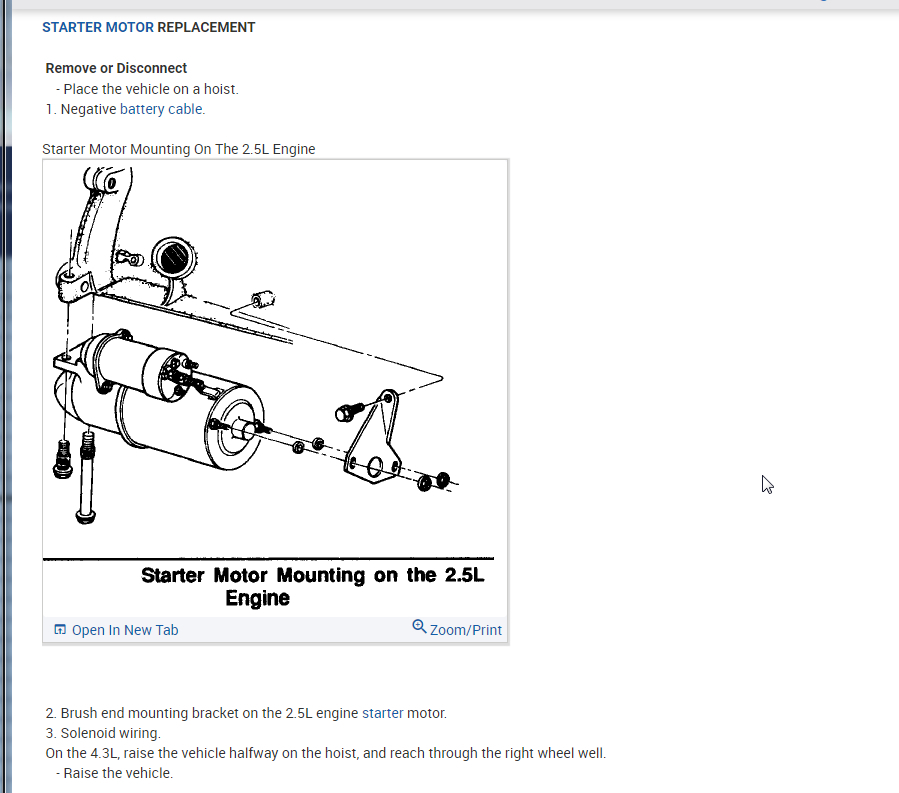Follow the STARTER MOTOR heading link
The image size is (899, 793).
tap(98, 28)
